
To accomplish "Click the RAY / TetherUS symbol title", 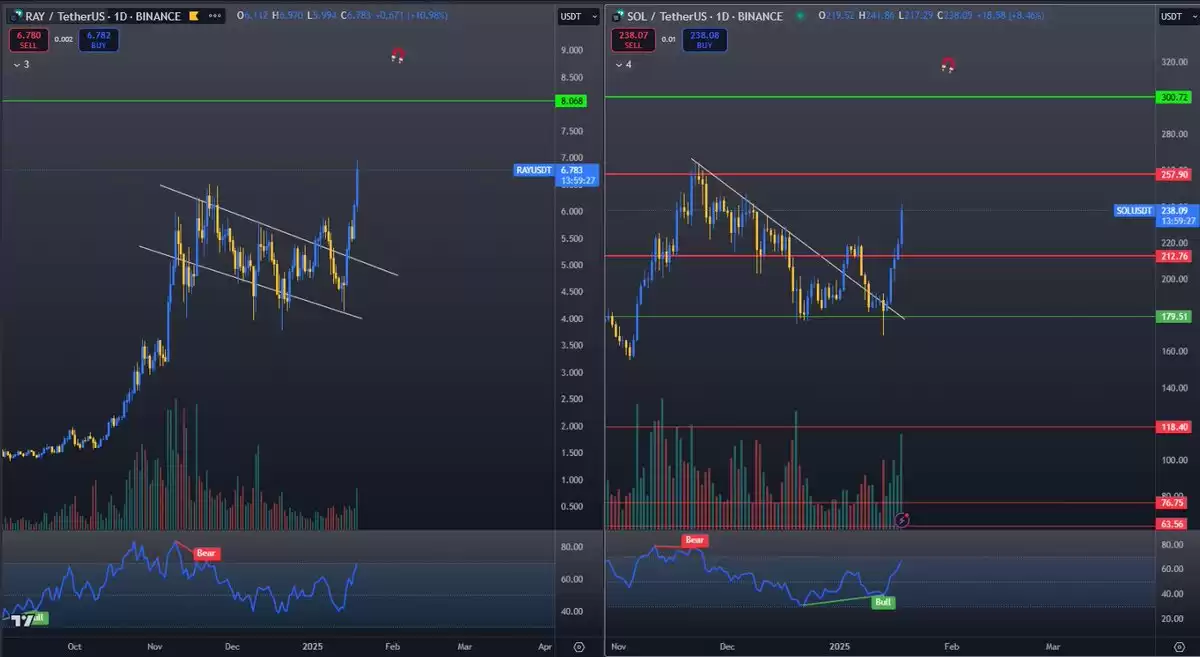I will [102, 16].
